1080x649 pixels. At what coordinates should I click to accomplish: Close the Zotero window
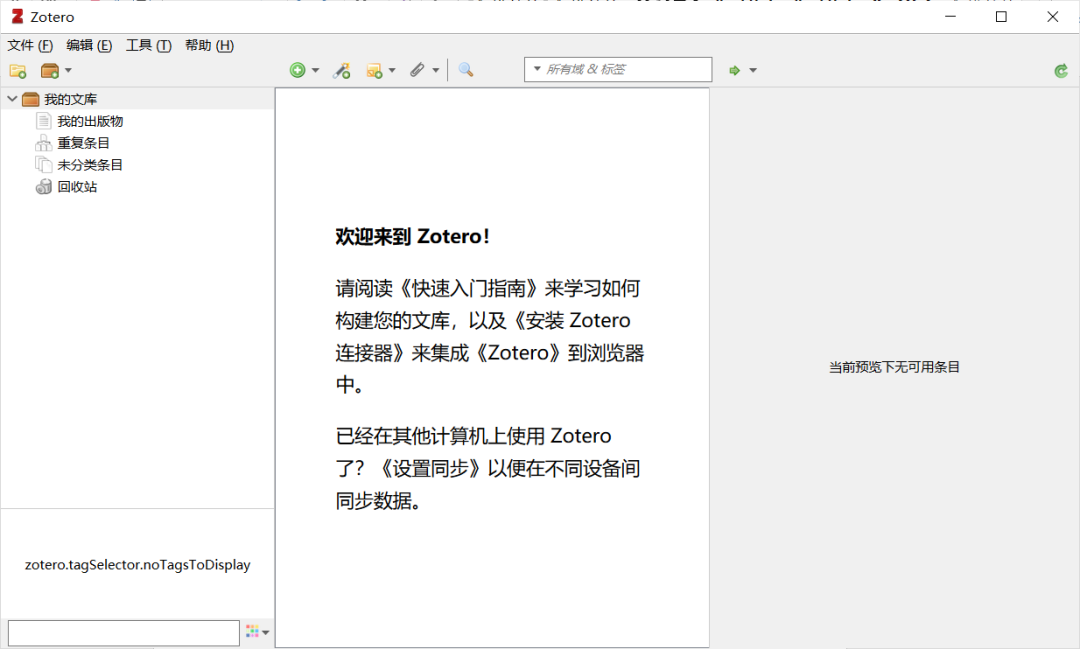(x=1052, y=17)
